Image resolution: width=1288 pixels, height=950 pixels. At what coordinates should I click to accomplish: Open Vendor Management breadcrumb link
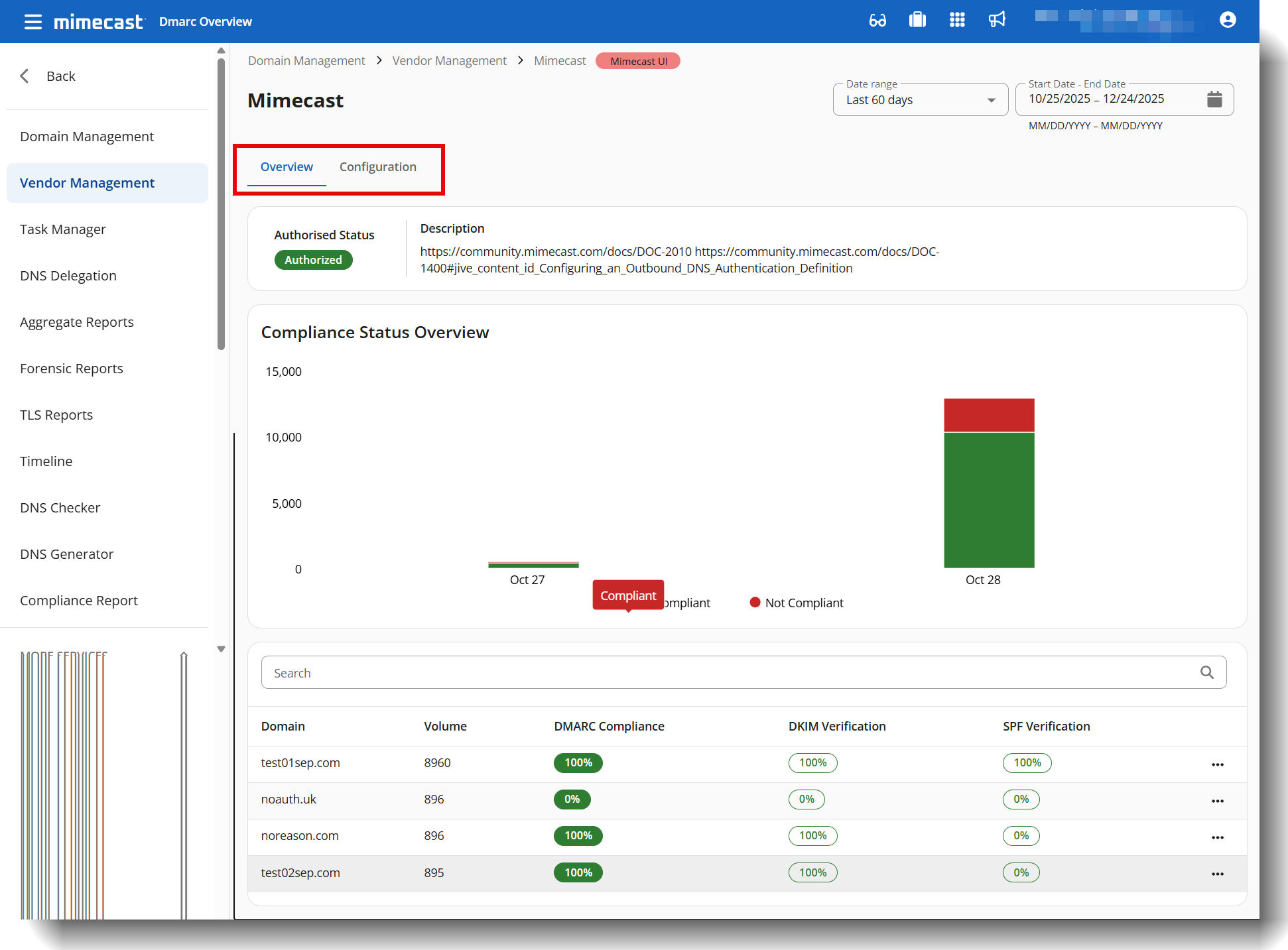click(449, 61)
